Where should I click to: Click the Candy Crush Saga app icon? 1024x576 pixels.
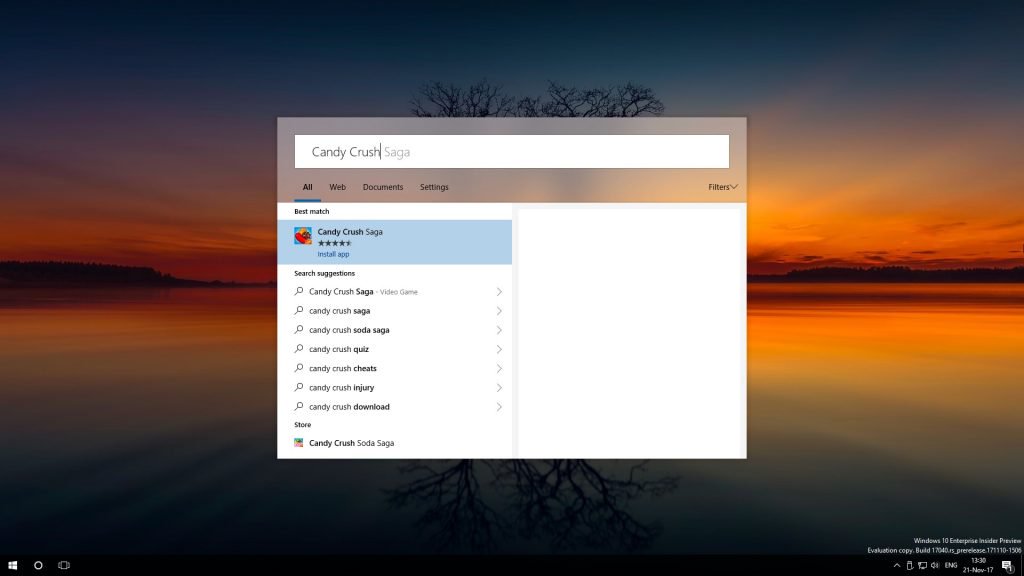(x=302, y=236)
